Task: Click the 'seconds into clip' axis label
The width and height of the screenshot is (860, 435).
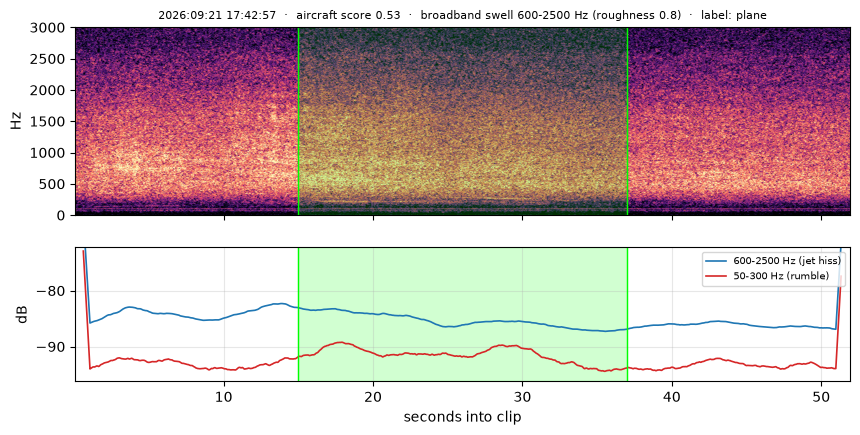Action: [x=462, y=417]
